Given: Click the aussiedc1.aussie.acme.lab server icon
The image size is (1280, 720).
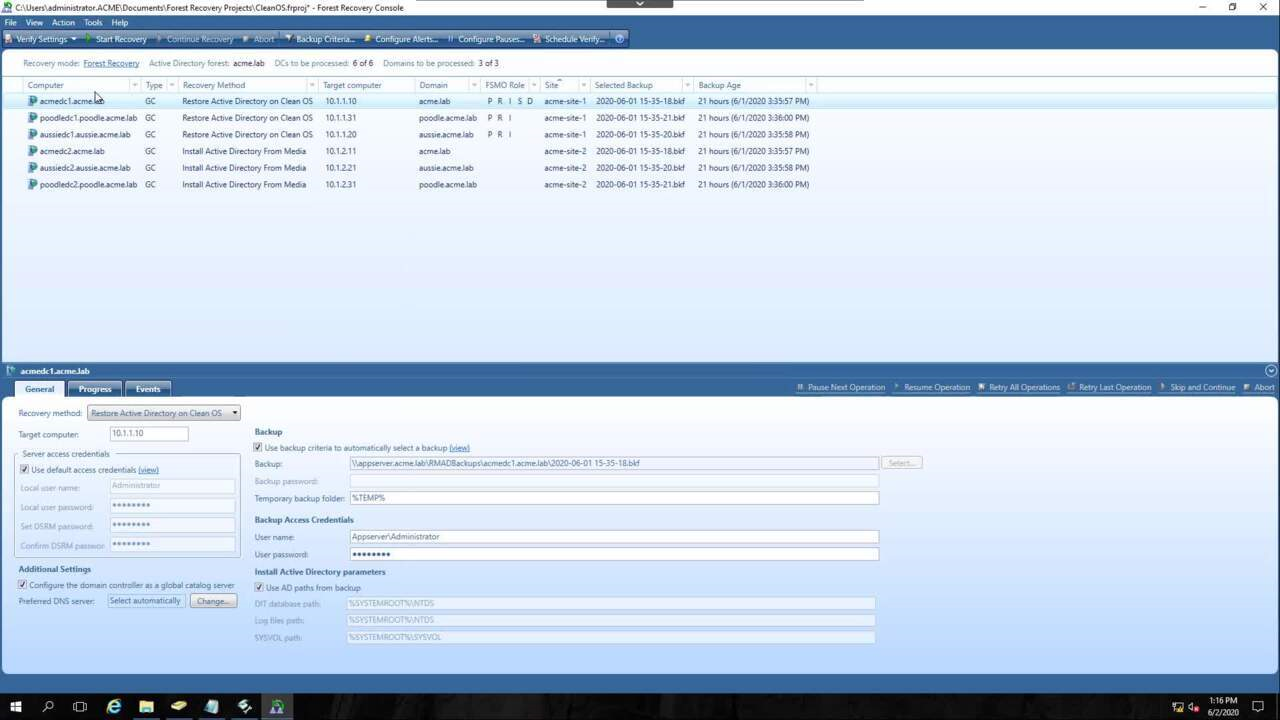Looking at the screenshot, I should click(x=33, y=134).
